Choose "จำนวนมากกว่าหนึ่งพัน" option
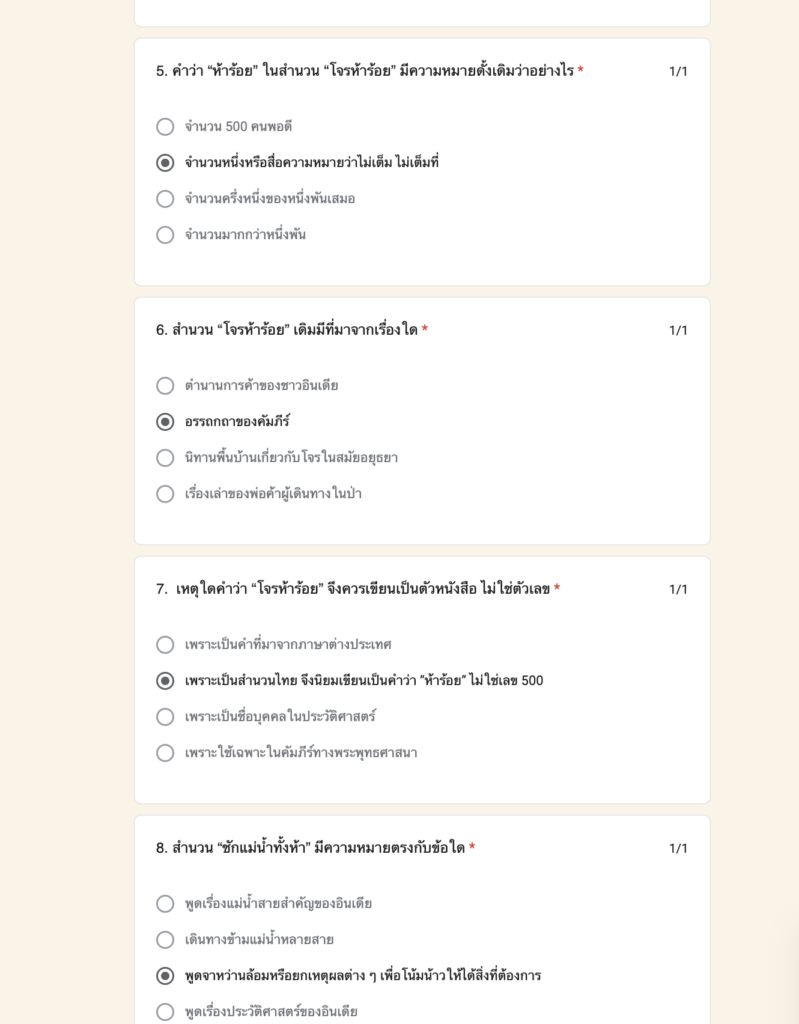Viewport: 799px width, 1024px height. [x=165, y=234]
